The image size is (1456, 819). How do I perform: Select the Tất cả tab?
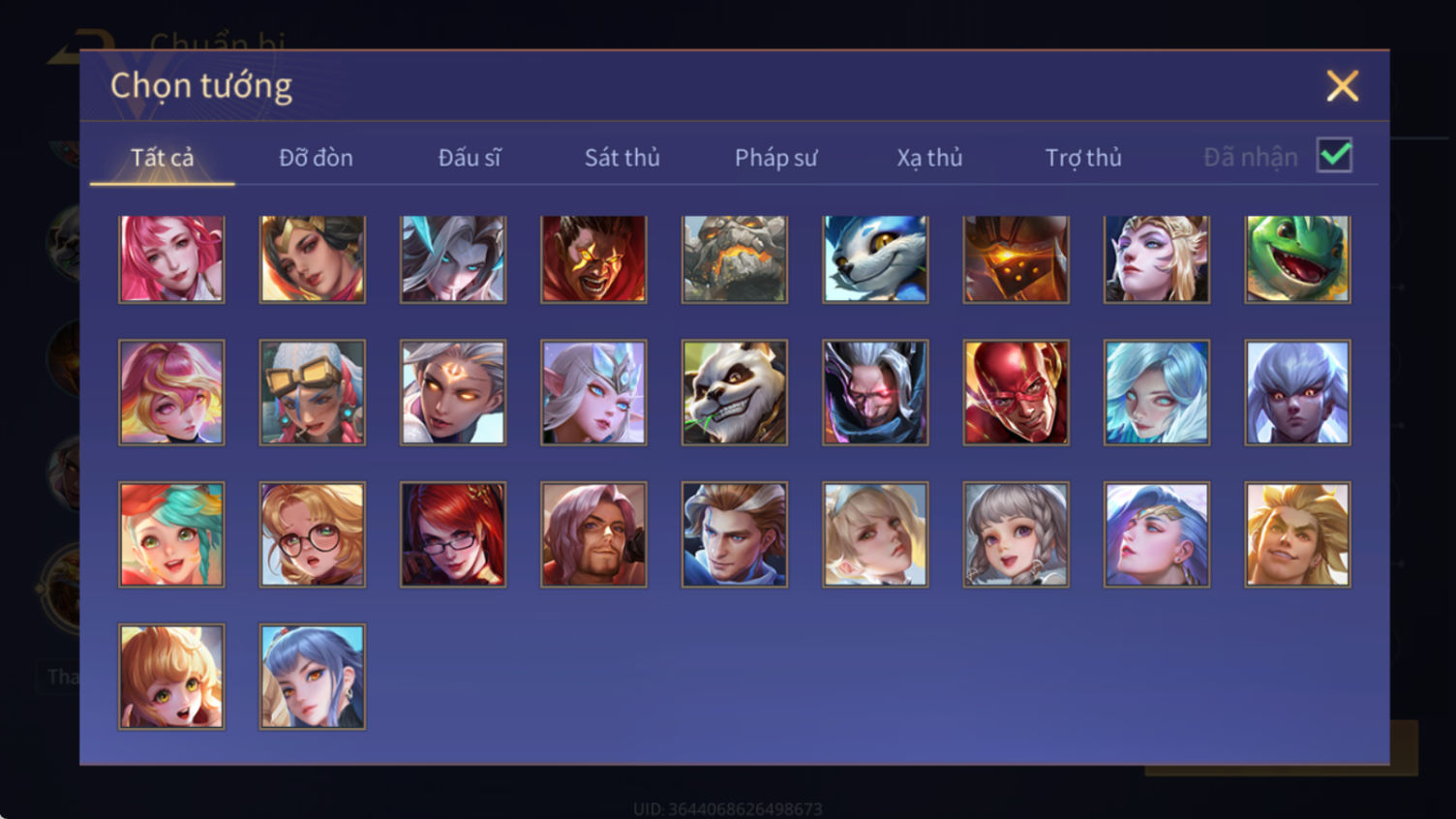(x=163, y=157)
